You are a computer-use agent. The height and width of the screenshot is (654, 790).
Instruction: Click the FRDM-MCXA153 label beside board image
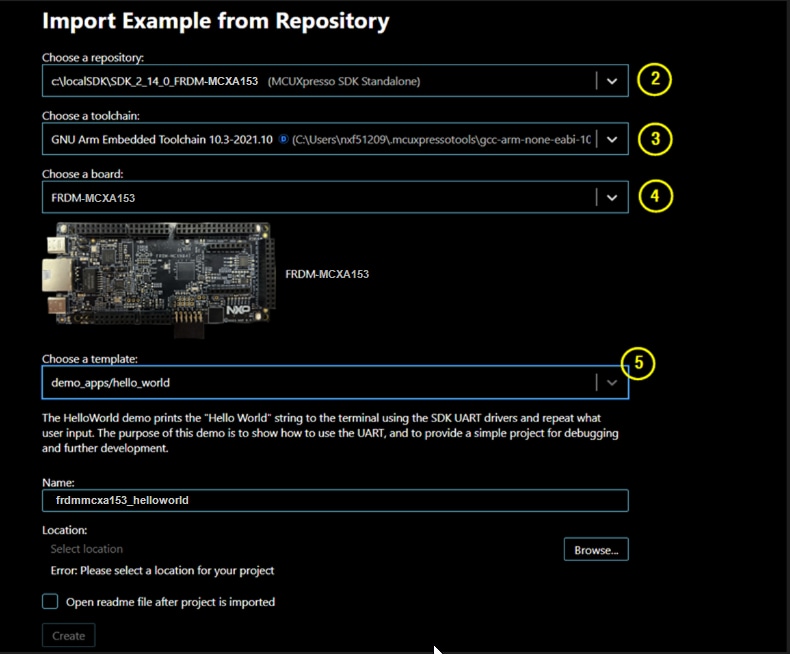pos(327,274)
